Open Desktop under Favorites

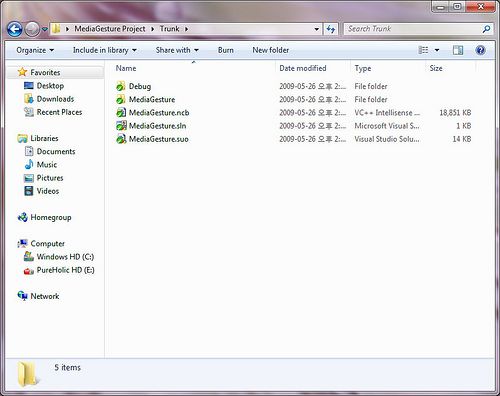(x=50, y=86)
